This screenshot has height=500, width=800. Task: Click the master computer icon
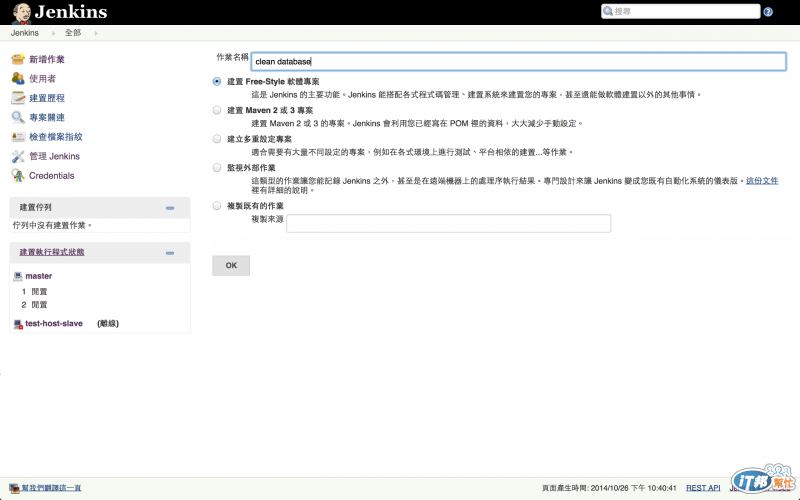click(18, 276)
